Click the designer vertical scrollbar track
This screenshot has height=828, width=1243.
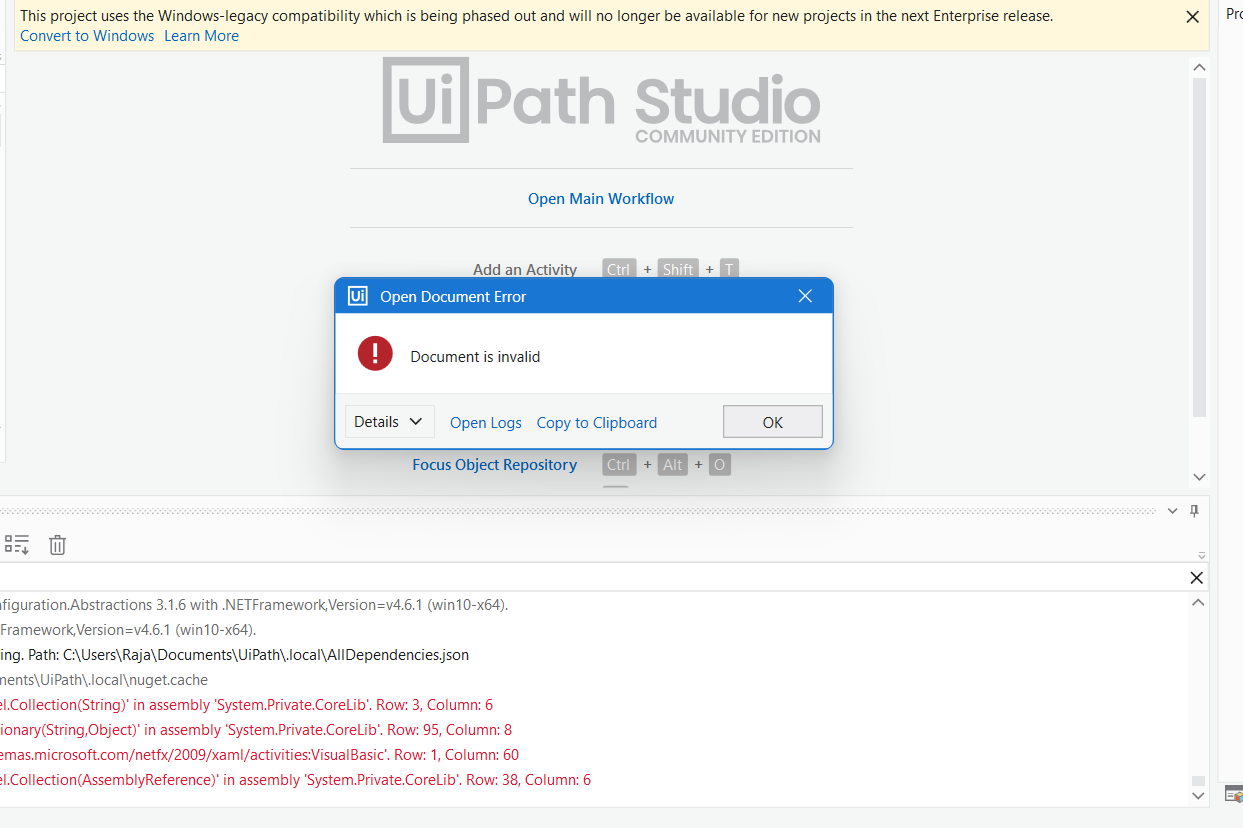[x=1199, y=250]
